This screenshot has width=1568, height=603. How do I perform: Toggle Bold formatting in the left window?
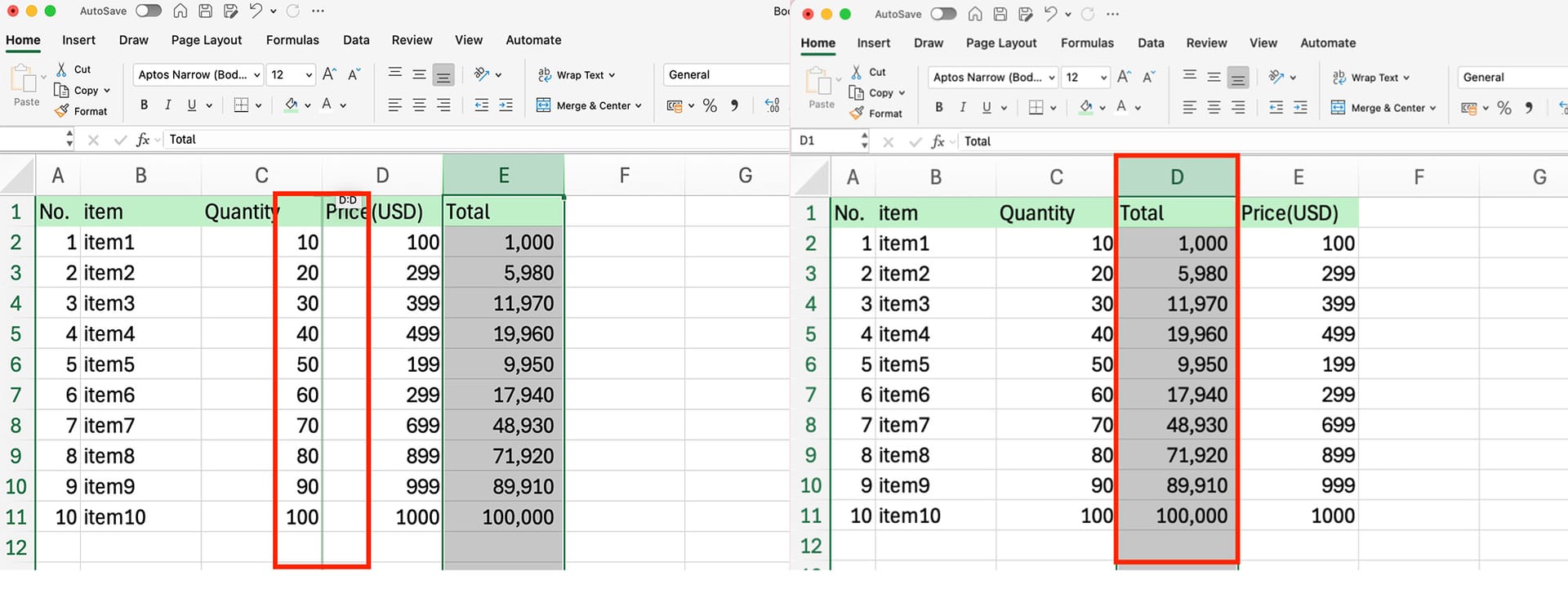[x=144, y=105]
